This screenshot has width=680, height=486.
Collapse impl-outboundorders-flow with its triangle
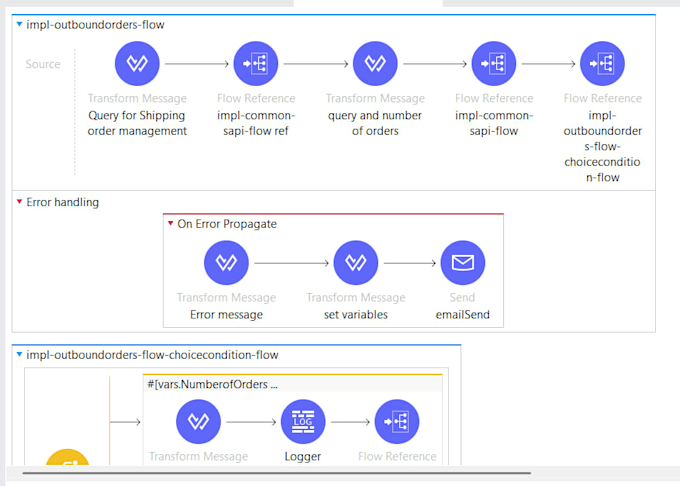(x=19, y=24)
